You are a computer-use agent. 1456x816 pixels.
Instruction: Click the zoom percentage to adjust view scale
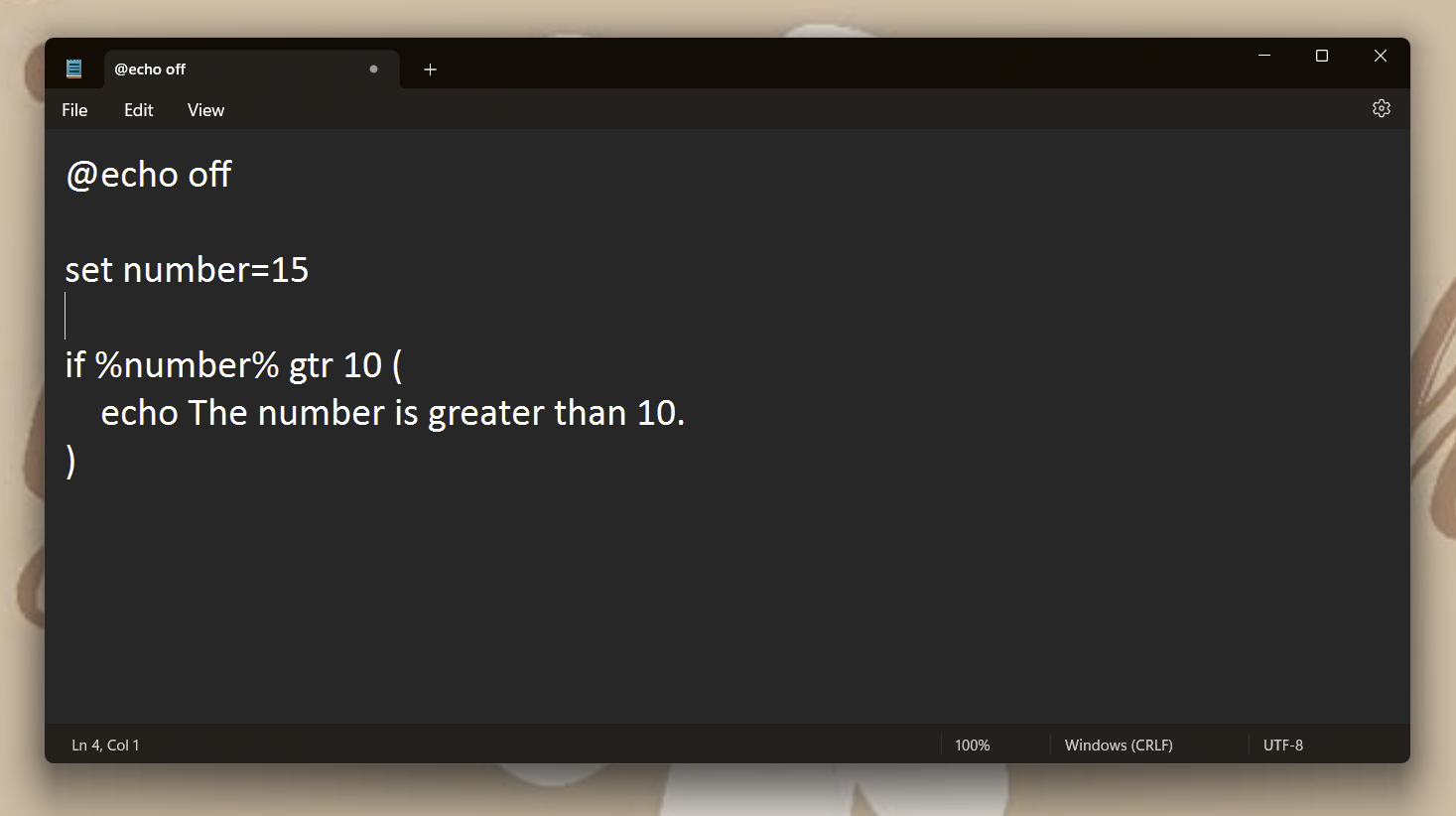coord(972,745)
